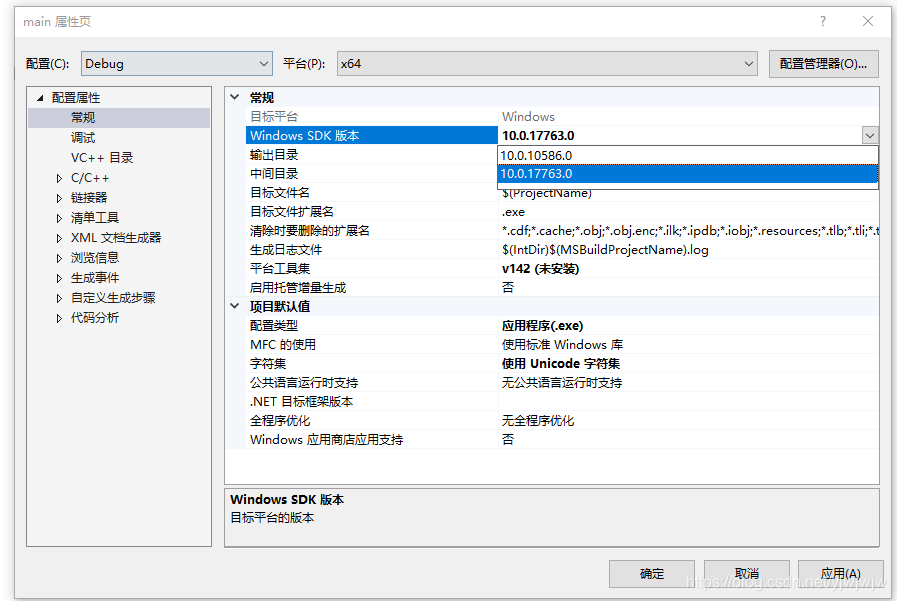Expand the 浏览信息 tree node arrow
This screenshot has width=897, height=601.
coord(59,258)
